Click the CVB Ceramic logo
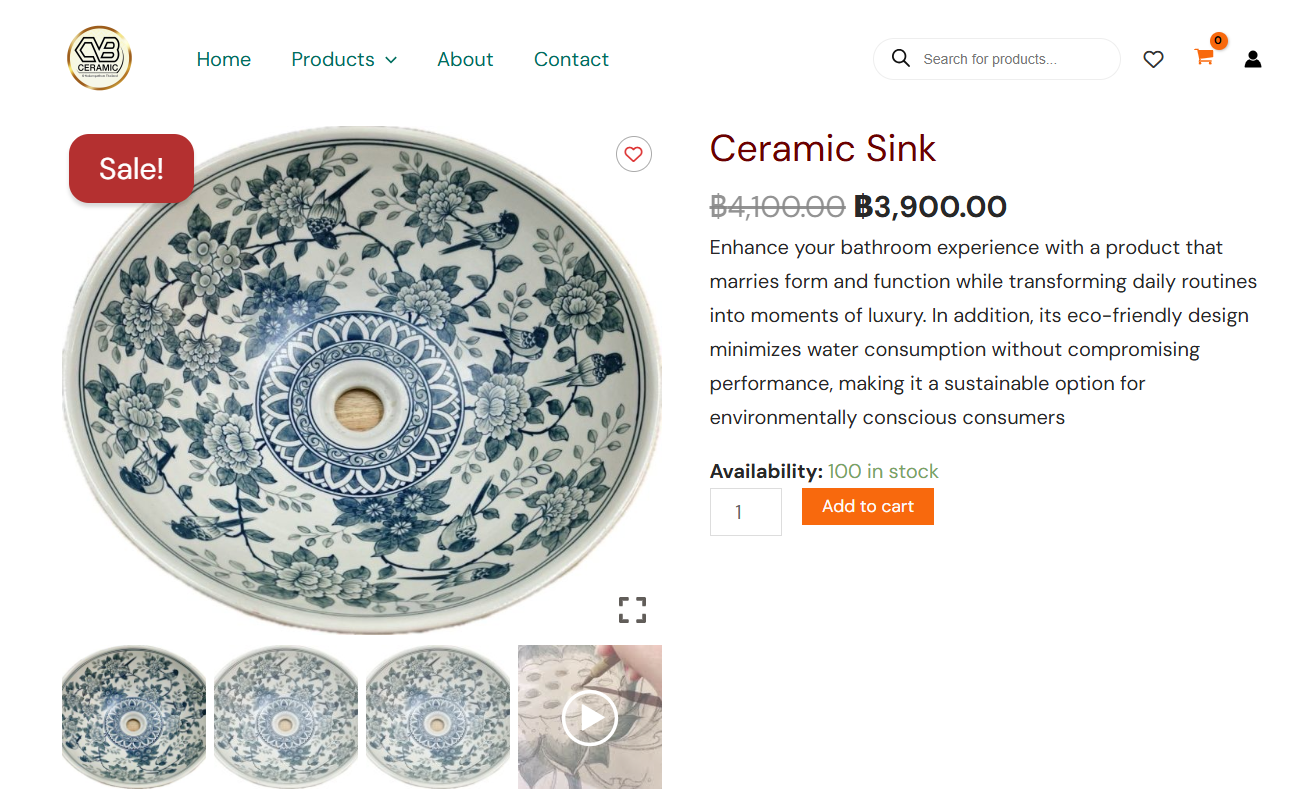This screenshot has height=802, width=1300. [x=99, y=58]
